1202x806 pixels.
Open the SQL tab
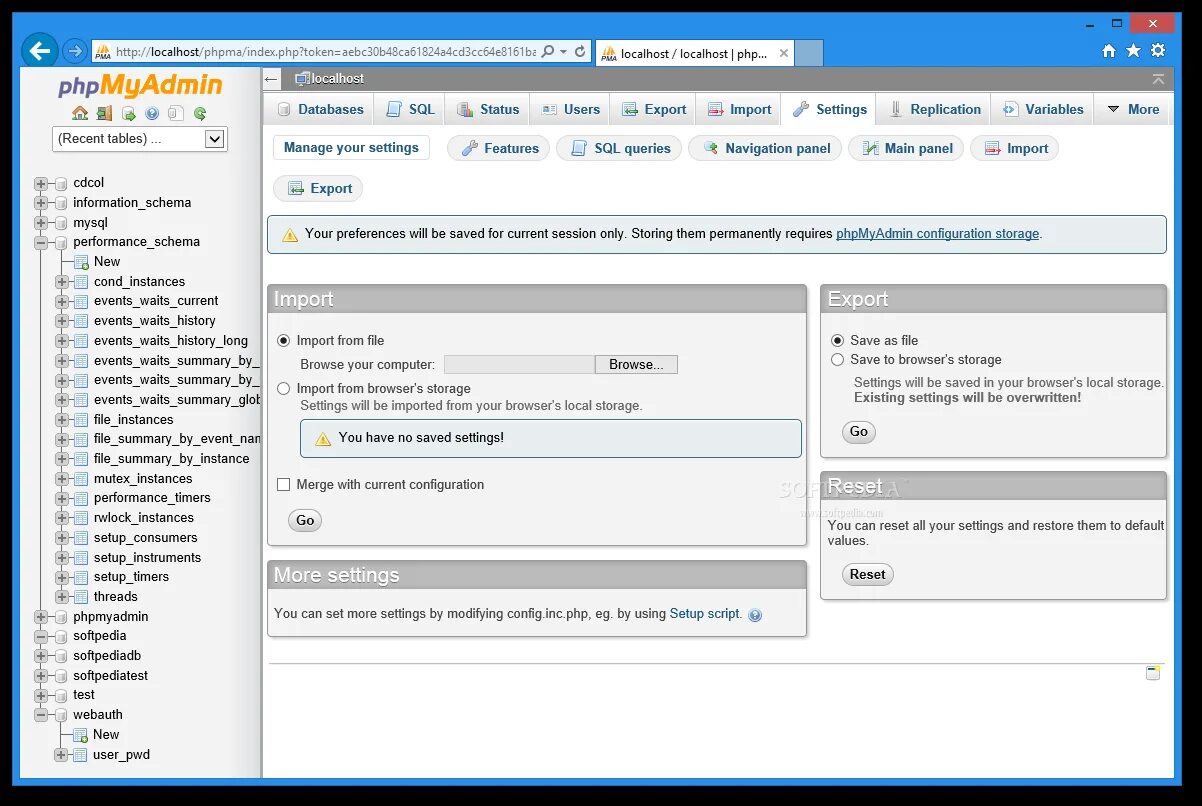[x=410, y=110]
